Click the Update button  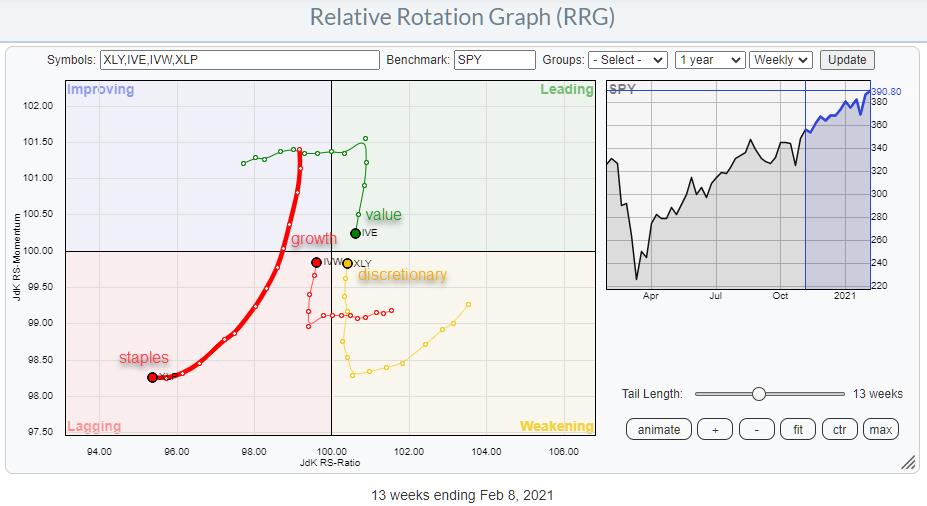847,60
